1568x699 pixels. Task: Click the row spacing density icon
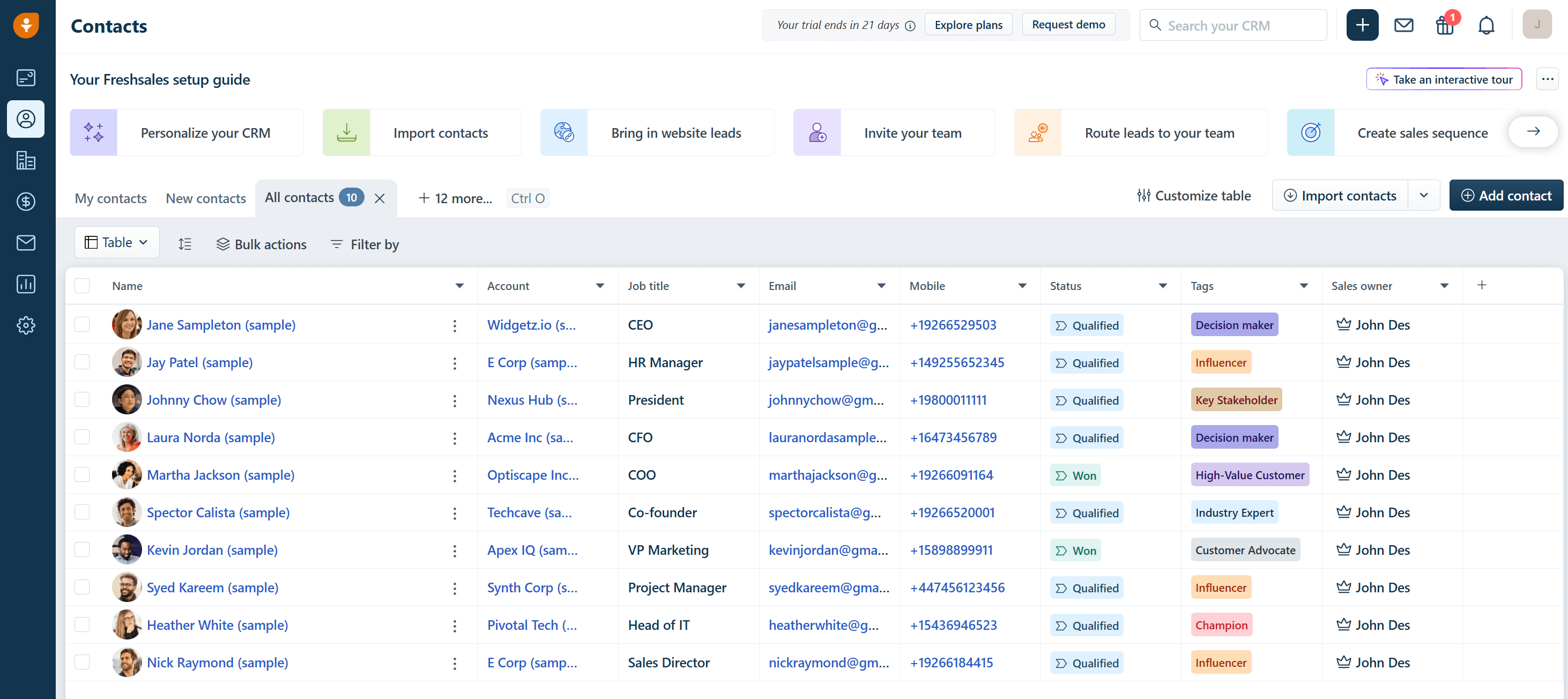(x=185, y=244)
